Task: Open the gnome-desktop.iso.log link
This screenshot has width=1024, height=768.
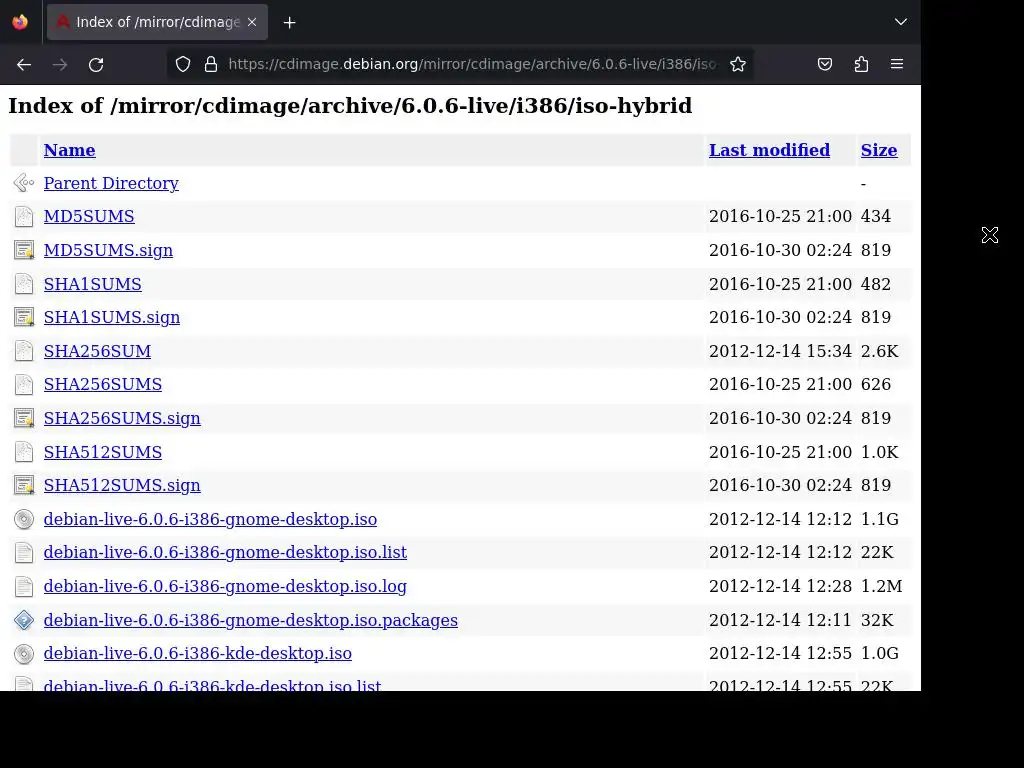Action: coord(225,586)
